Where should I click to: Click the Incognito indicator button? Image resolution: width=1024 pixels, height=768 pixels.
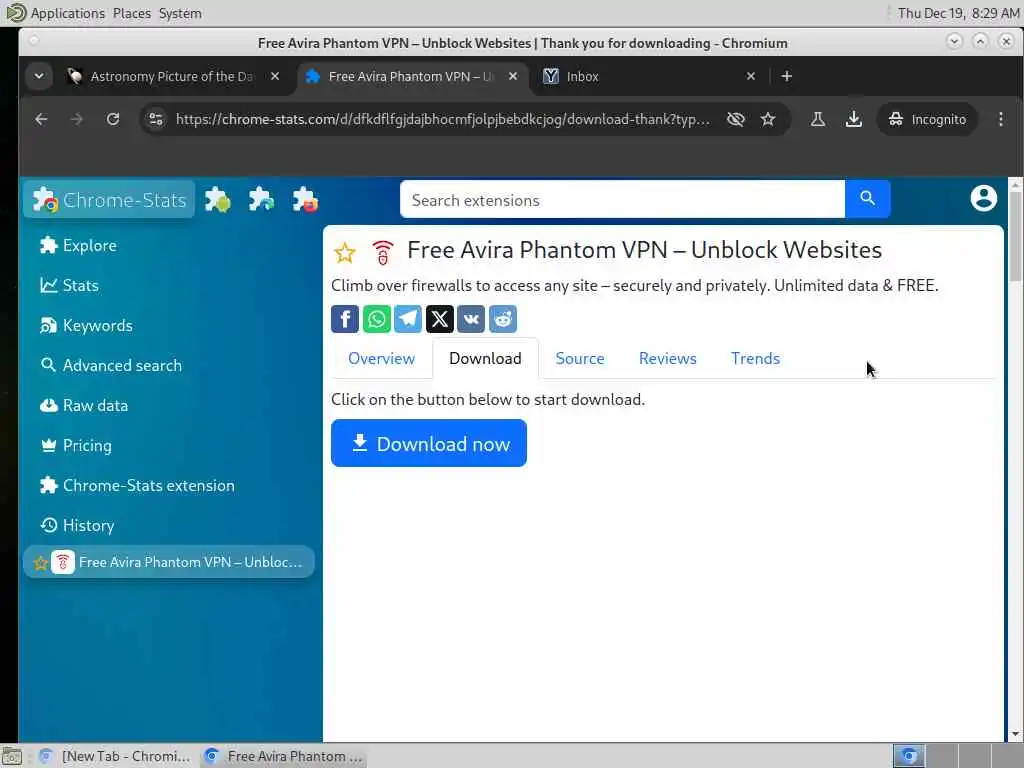point(927,119)
